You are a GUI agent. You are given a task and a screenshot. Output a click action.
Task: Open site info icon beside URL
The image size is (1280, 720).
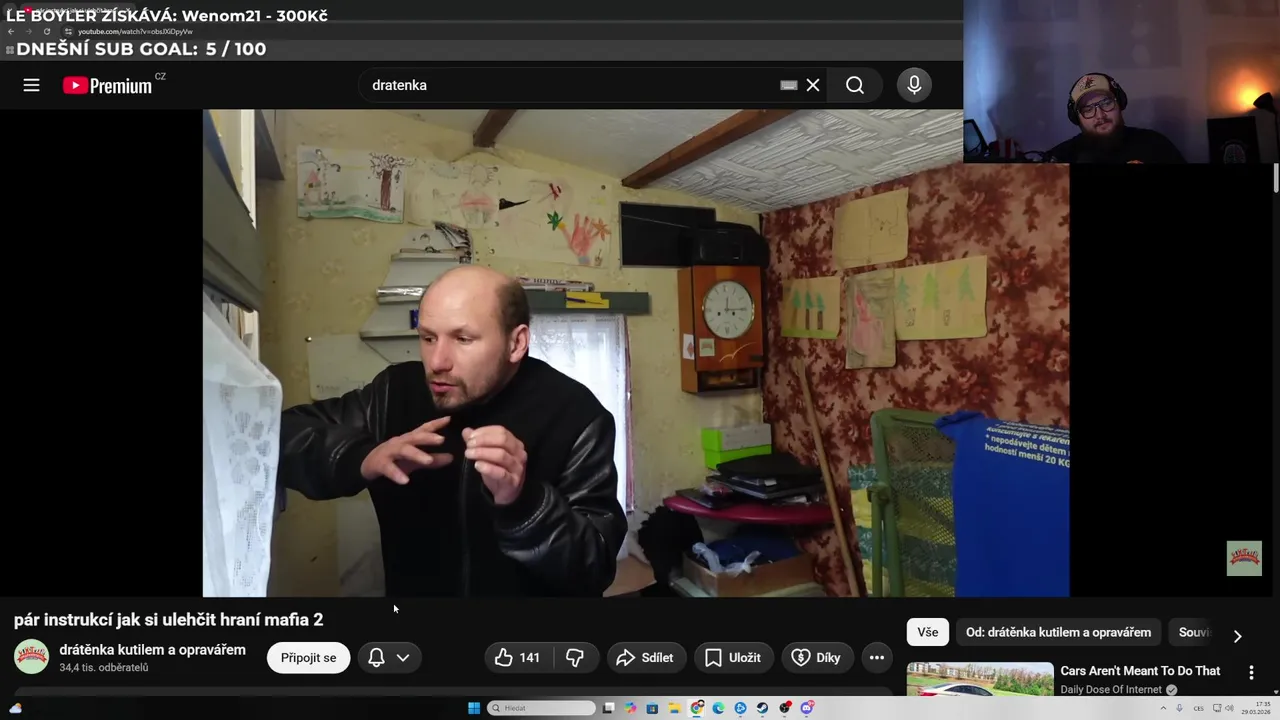(x=68, y=32)
